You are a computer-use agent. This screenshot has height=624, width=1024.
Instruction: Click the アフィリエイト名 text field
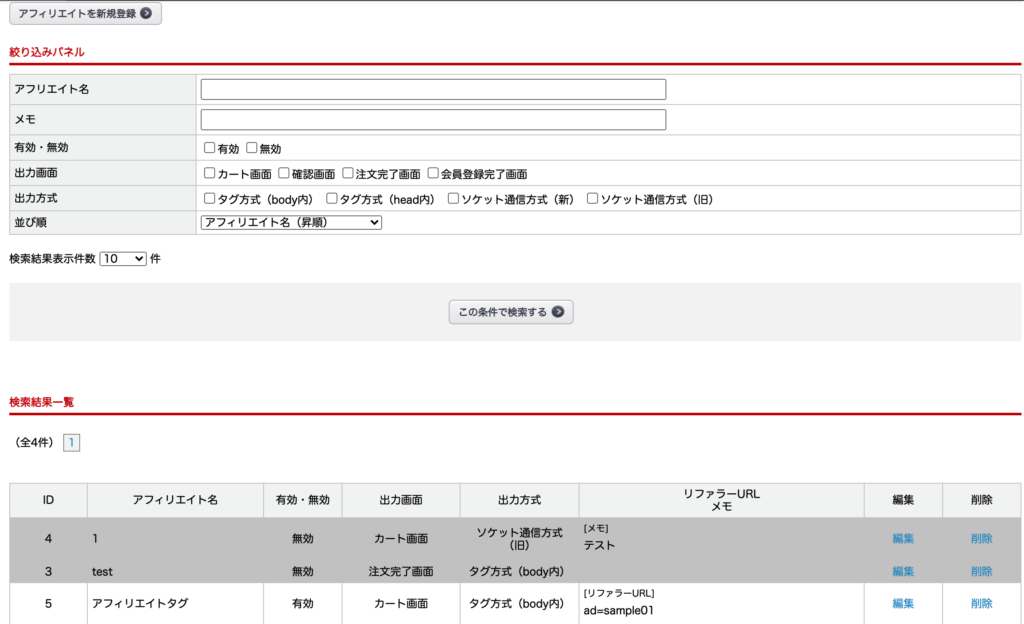coord(433,90)
